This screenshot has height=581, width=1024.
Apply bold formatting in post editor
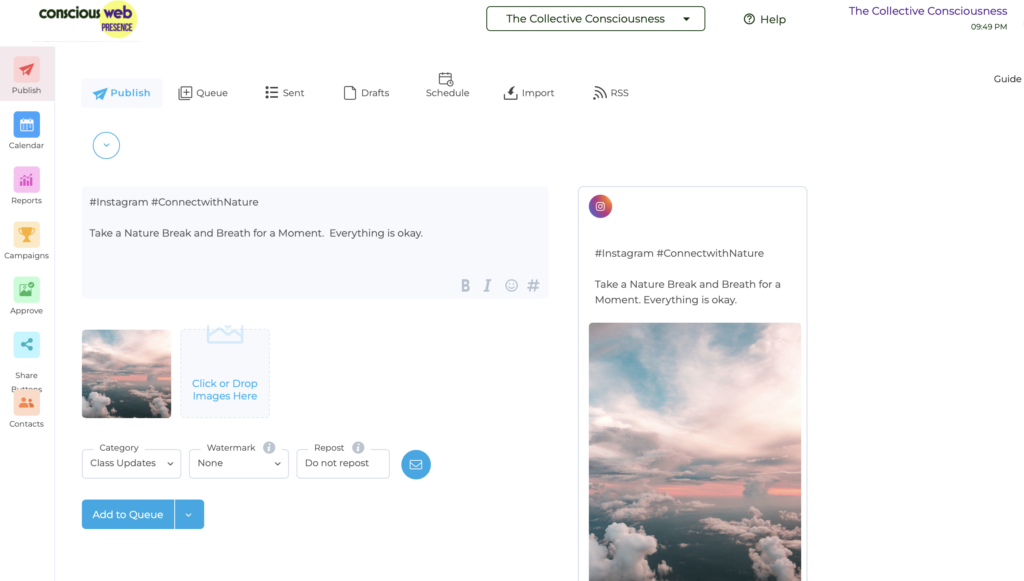[465, 285]
